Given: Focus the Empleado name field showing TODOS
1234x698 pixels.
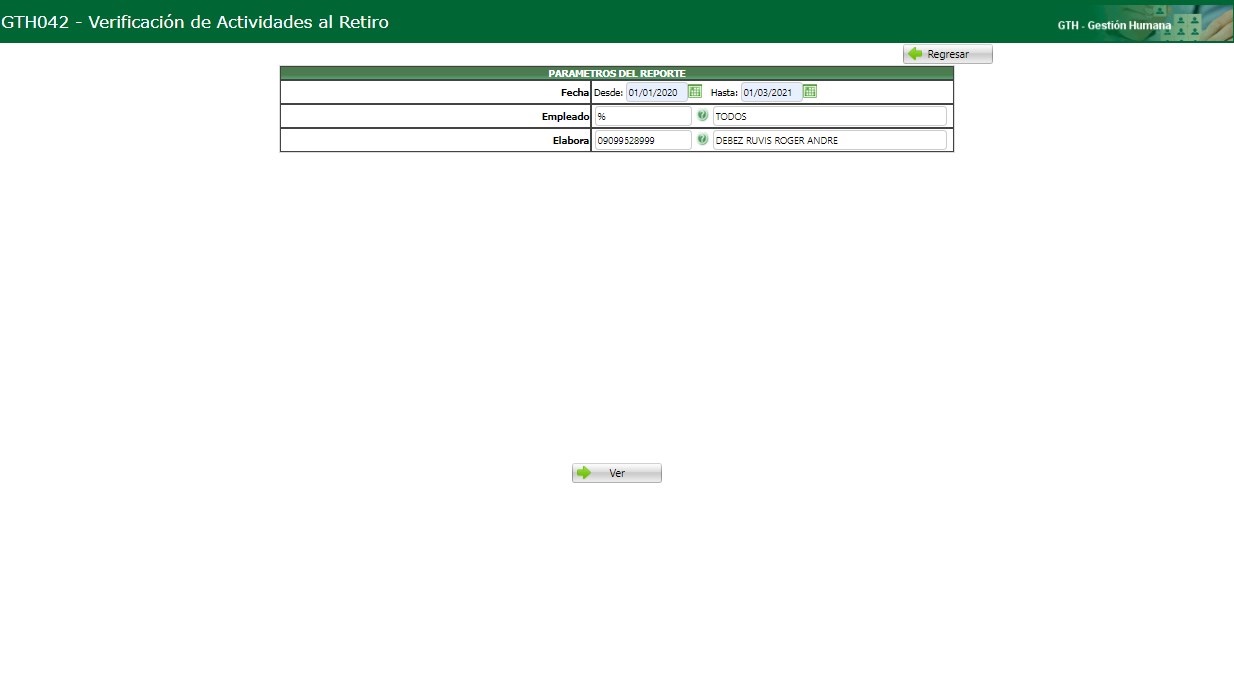Looking at the screenshot, I should [830, 116].
